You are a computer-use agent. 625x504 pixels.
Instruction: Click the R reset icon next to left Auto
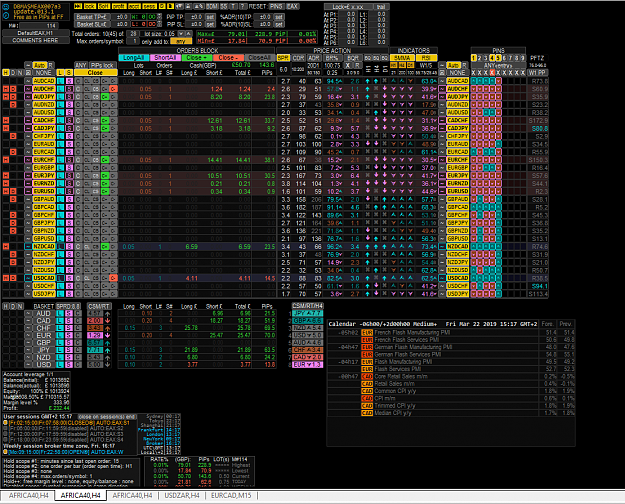tap(51, 65)
